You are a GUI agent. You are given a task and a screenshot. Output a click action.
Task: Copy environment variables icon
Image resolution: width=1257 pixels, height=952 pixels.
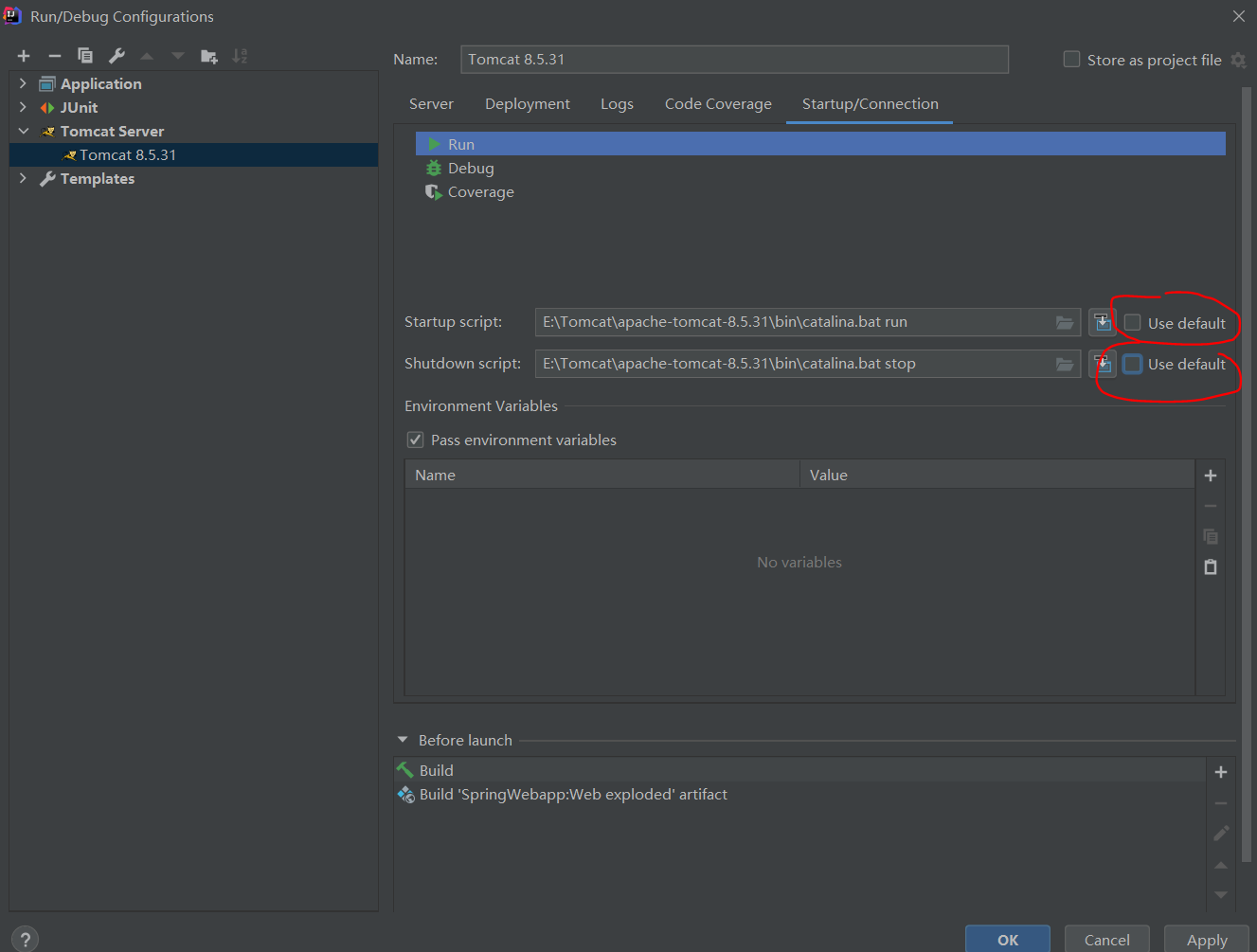(1211, 536)
